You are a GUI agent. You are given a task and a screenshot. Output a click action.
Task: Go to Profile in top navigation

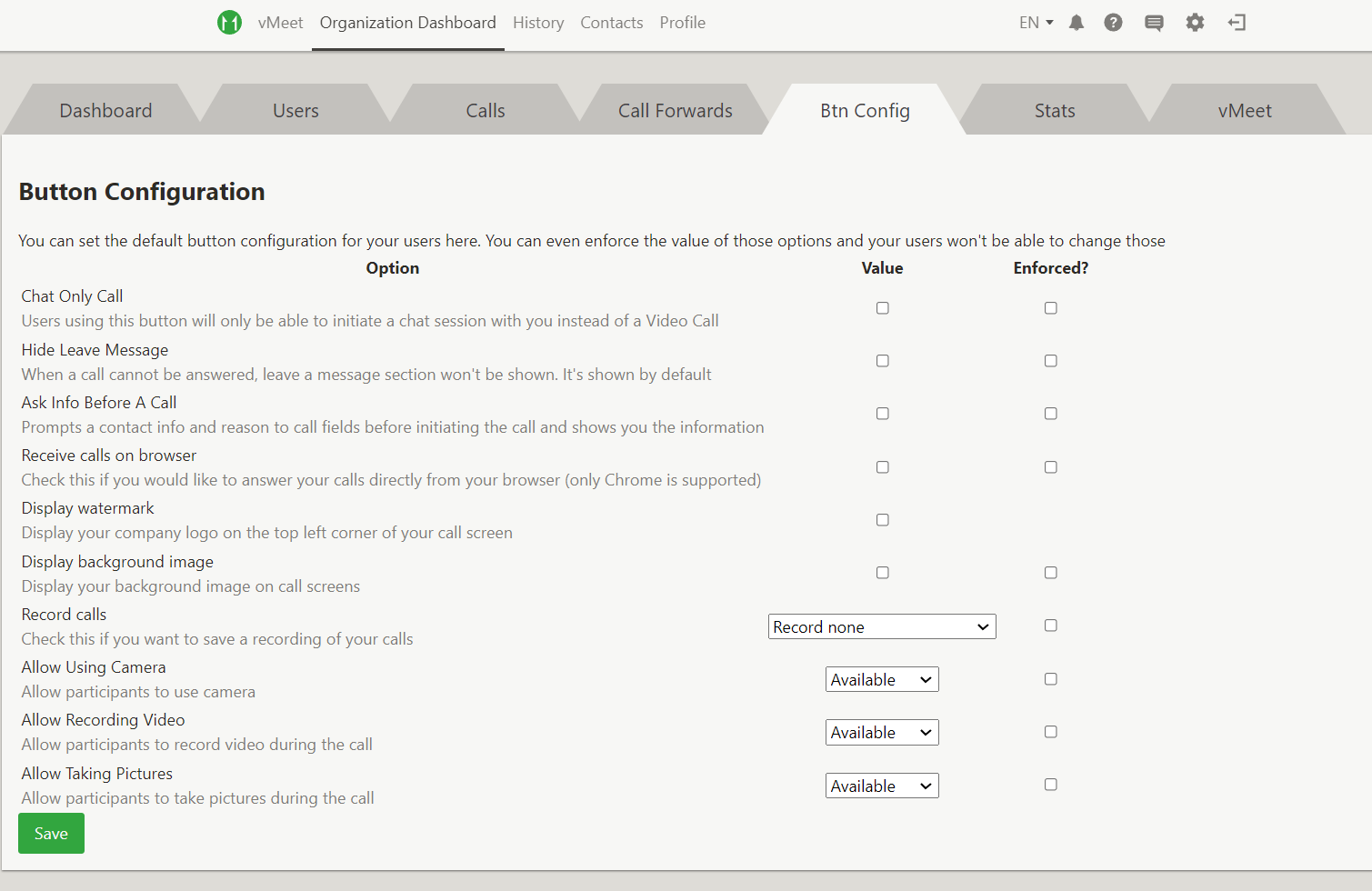coord(683,23)
